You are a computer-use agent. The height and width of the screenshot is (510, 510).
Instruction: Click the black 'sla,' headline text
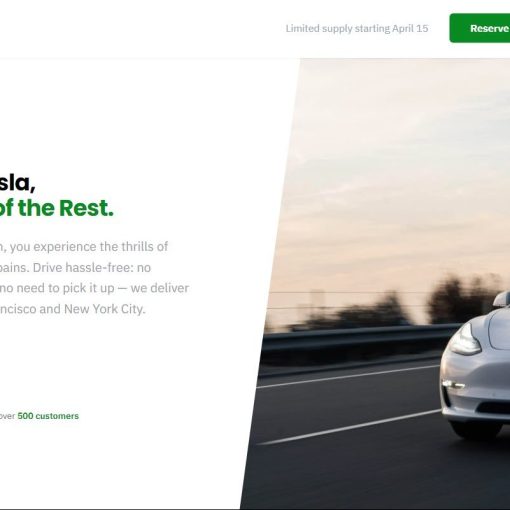[17, 183]
